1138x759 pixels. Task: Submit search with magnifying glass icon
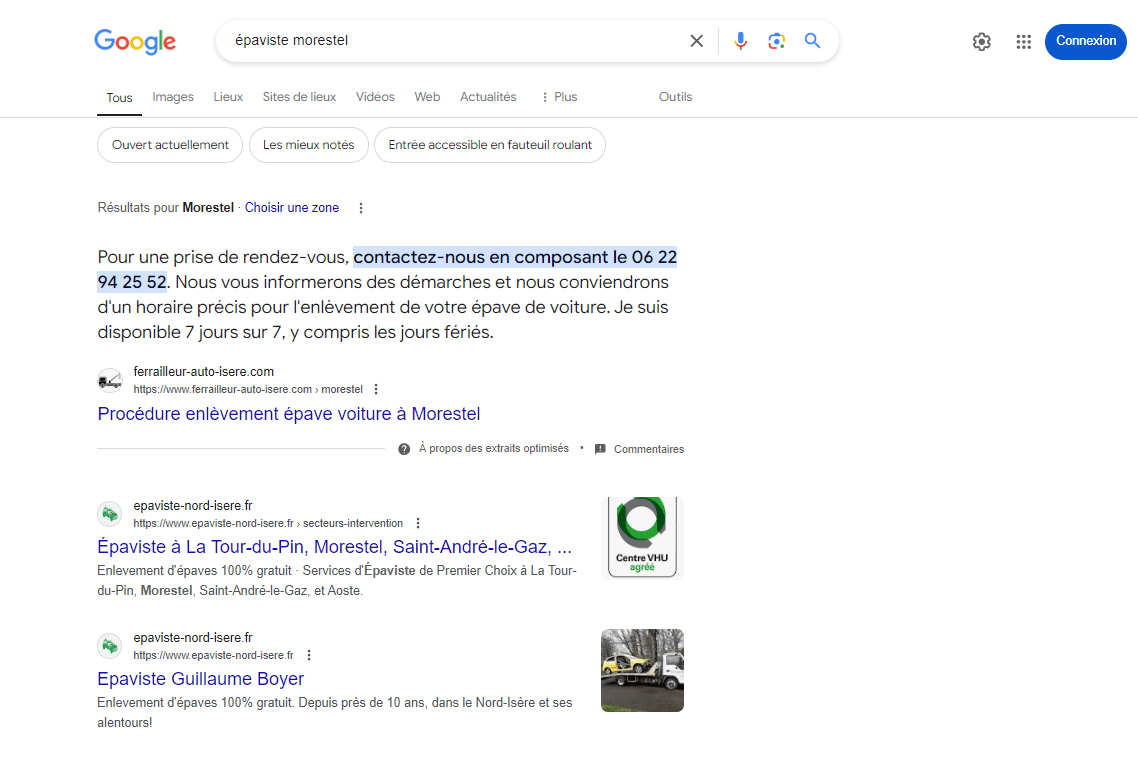812,41
